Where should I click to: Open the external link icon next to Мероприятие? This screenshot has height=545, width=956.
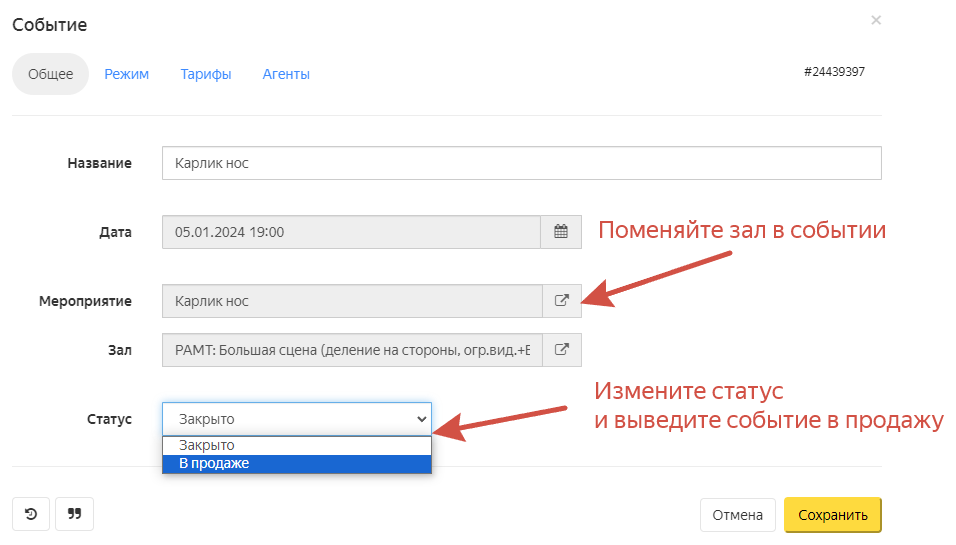pos(561,300)
